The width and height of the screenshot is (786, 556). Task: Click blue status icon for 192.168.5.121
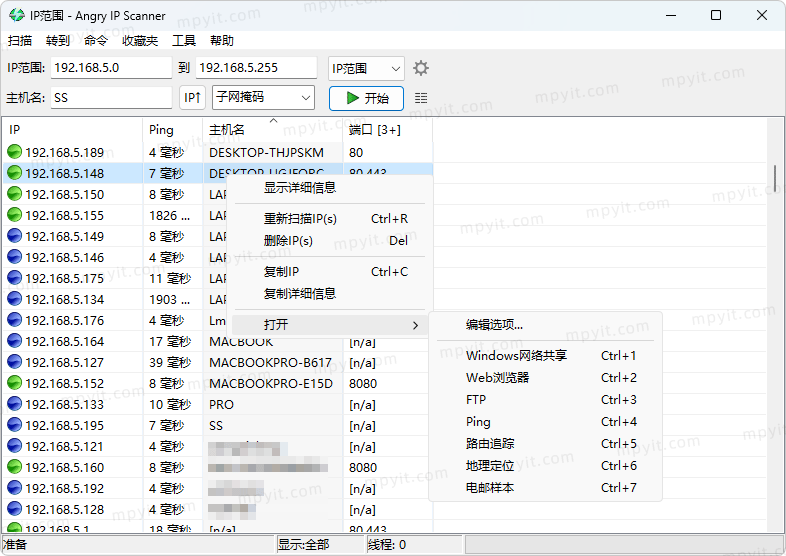[x=15, y=446]
